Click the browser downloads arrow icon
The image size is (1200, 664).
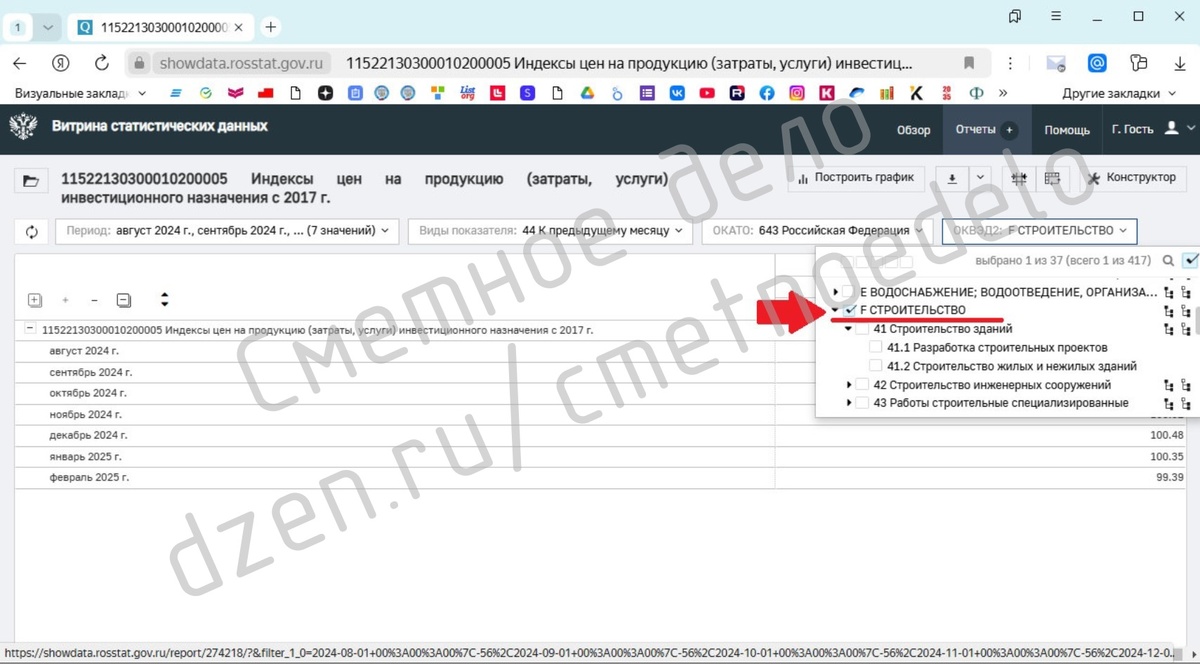(x=1180, y=63)
